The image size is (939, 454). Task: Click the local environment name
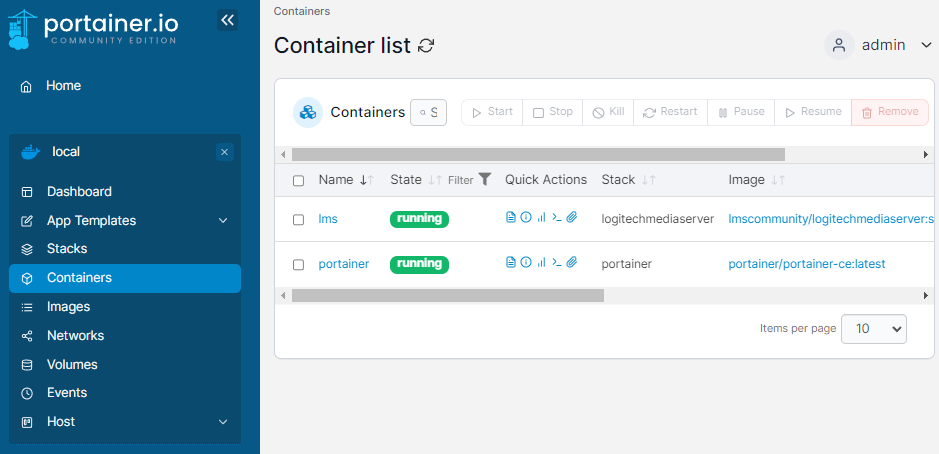66,152
